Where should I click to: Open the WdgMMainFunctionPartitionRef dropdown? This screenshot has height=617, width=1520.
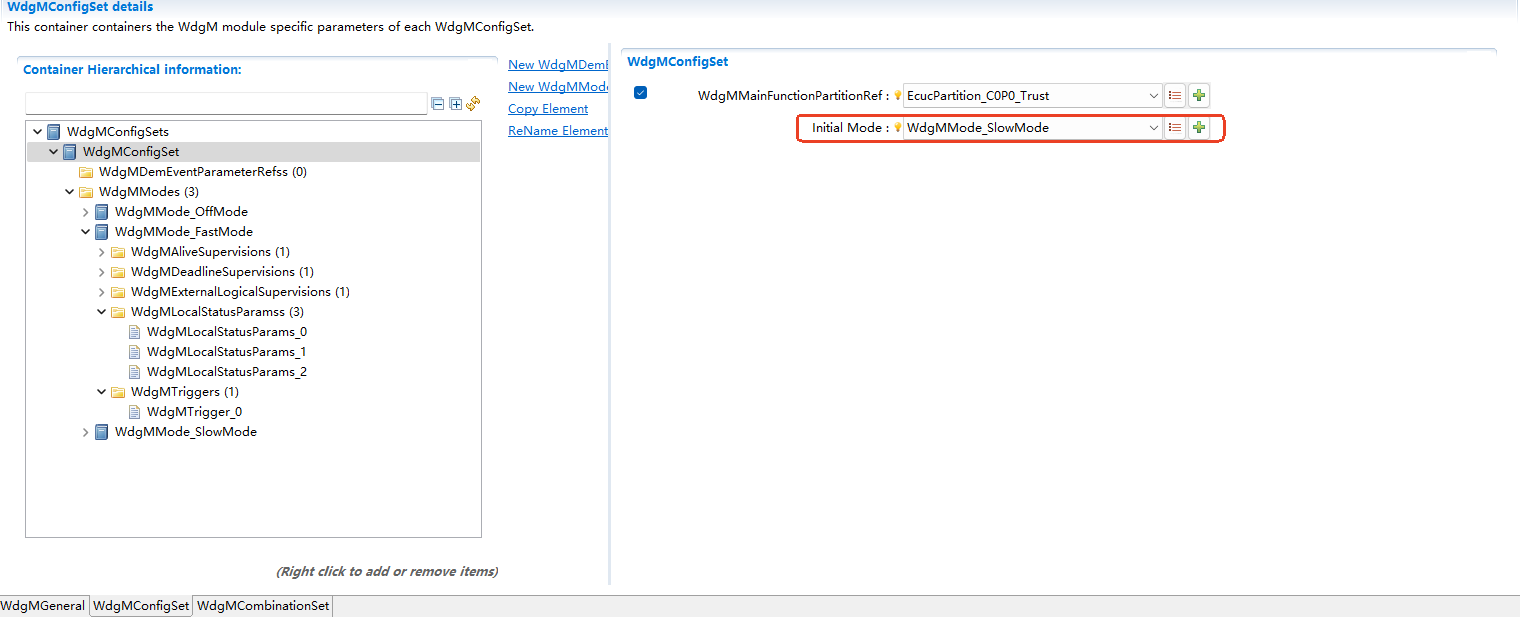point(1153,96)
